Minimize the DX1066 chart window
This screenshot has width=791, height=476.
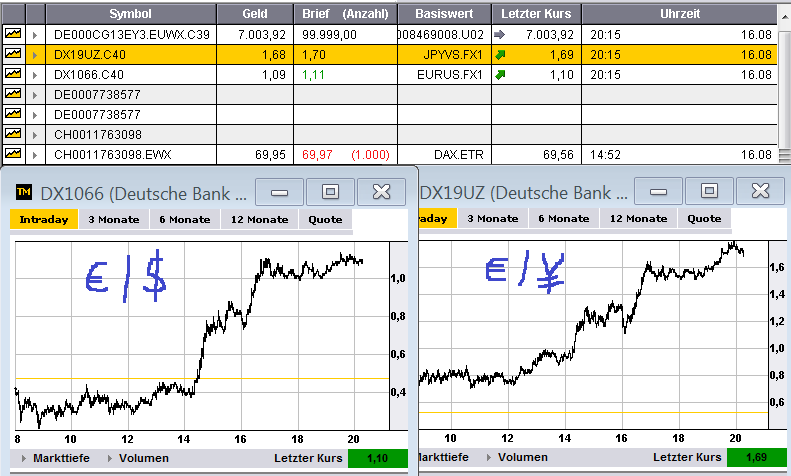(279, 192)
